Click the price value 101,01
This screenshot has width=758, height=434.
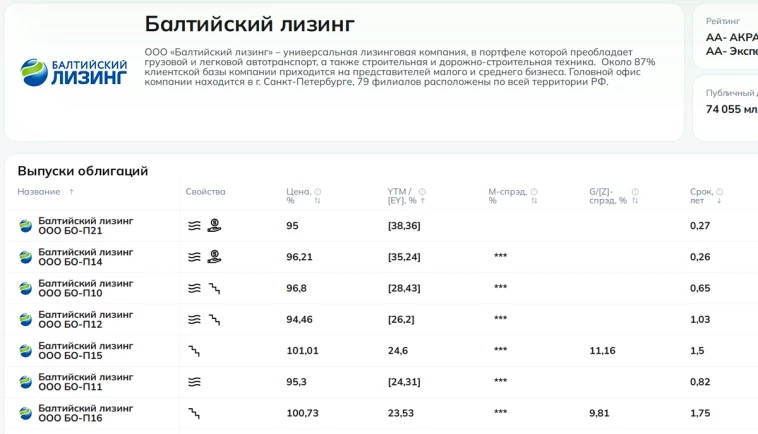coord(303,351)
